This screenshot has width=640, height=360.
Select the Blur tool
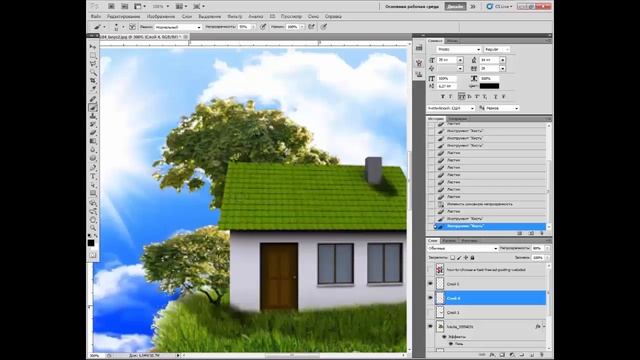pyautogui.click(x=93, y=150)
